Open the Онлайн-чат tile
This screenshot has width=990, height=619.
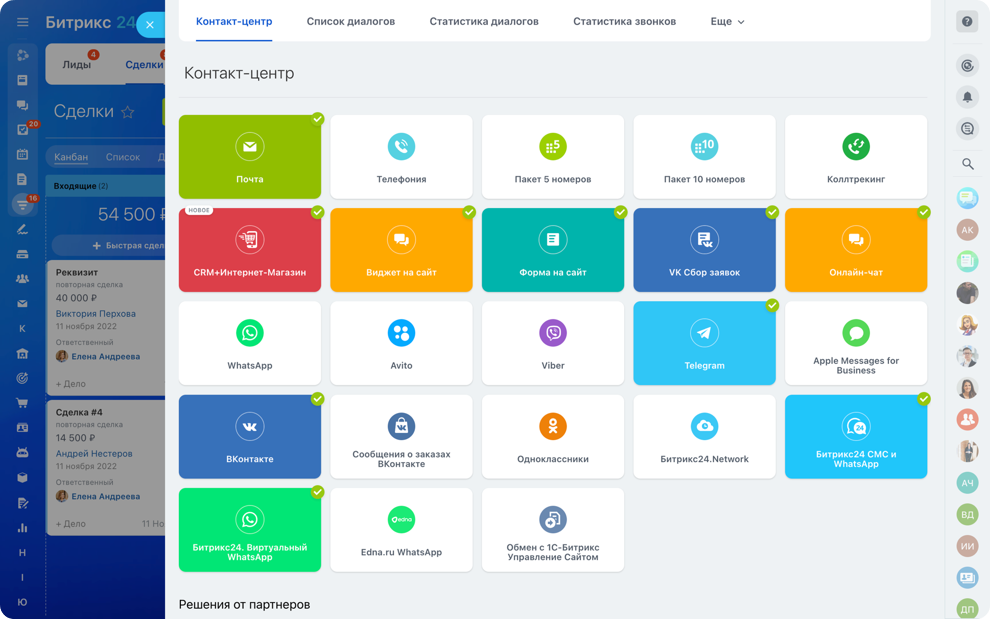pos(856,250)
